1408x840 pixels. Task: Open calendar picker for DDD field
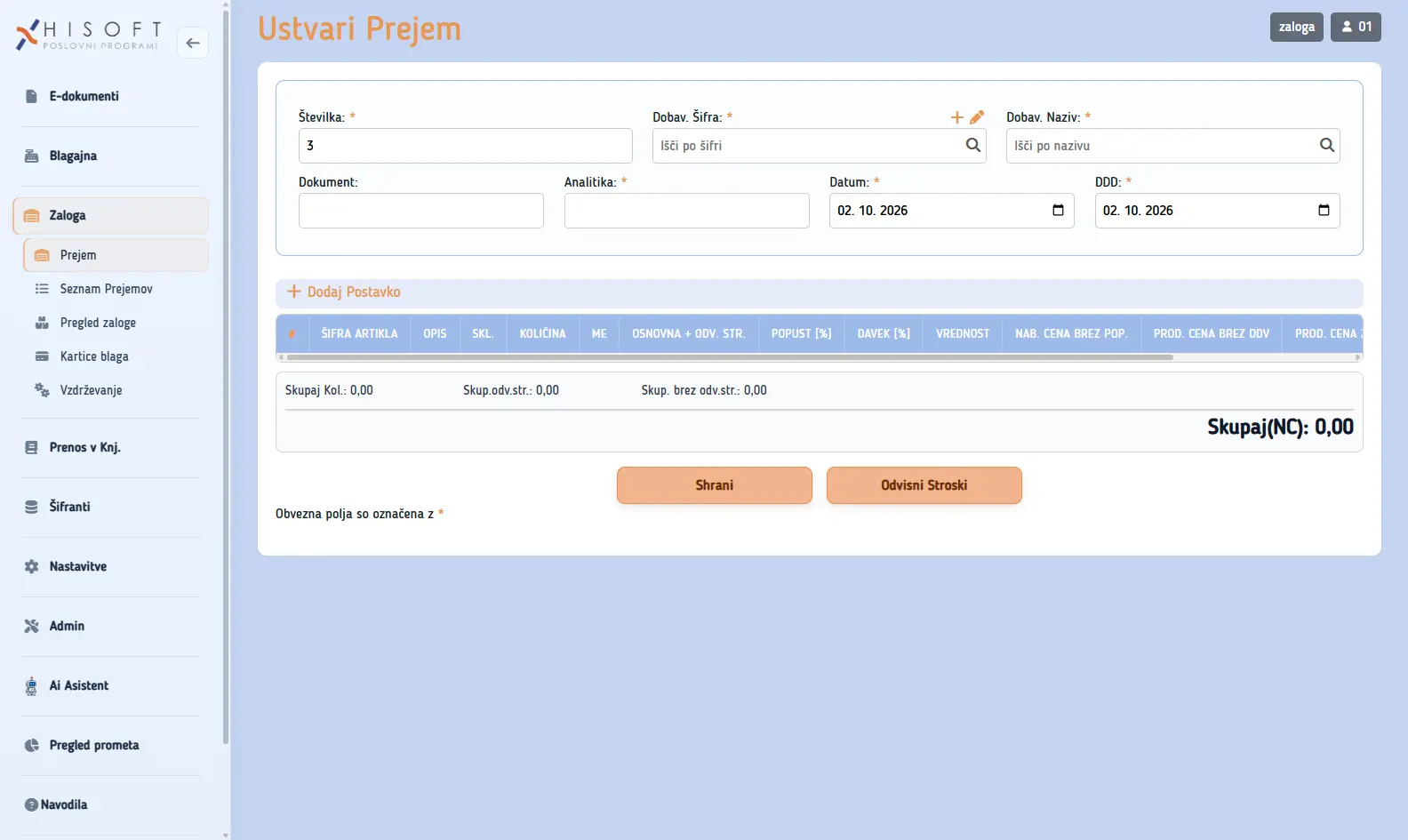[x=1324, y=211]
